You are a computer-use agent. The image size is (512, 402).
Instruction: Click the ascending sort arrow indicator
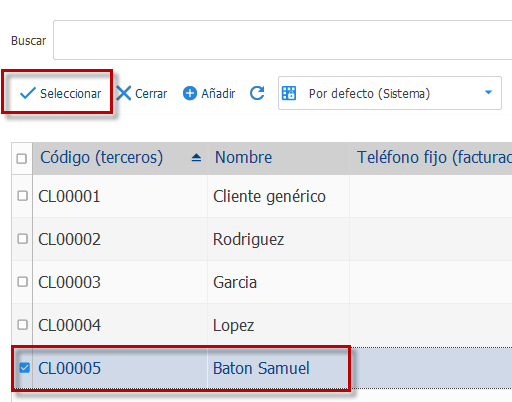pos(196,158)
